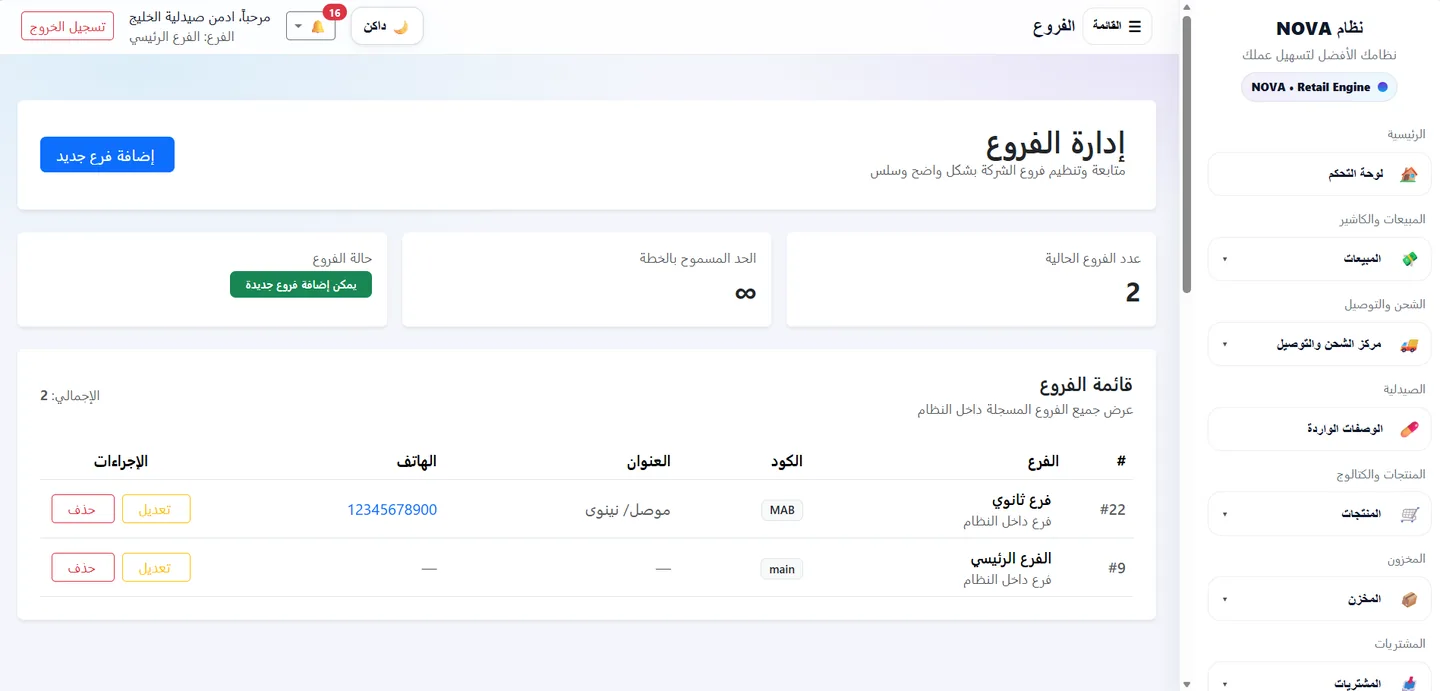Click the نظام NOVA sidebar title

1319,29
